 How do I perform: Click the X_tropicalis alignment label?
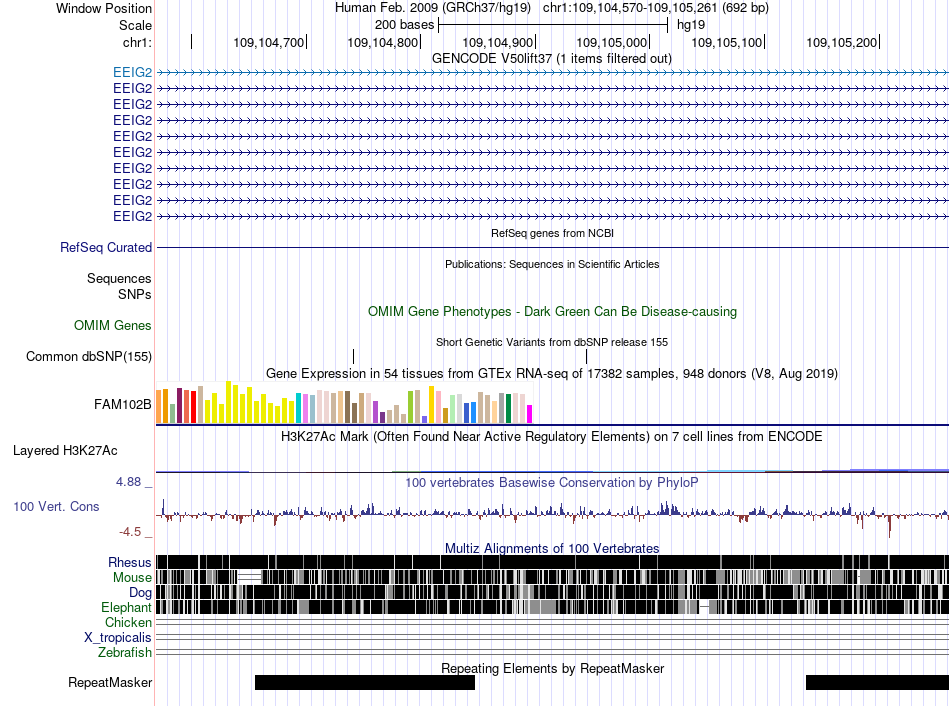click(118, 638)
